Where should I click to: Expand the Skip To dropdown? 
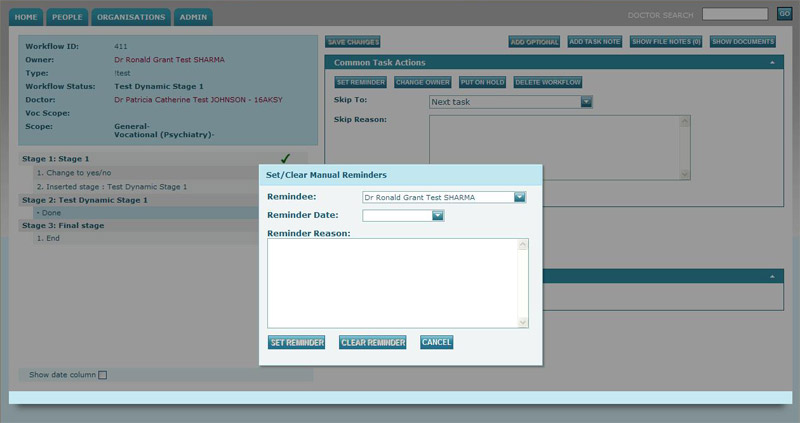[x=587, y=102]
